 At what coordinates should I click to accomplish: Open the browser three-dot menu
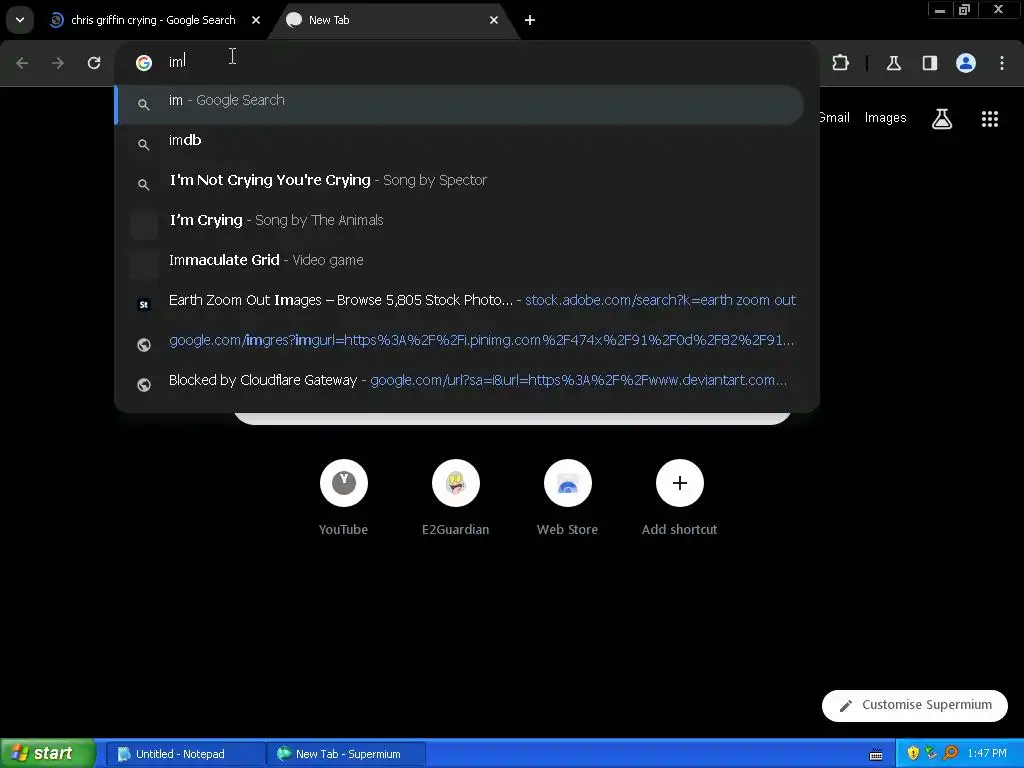click(1002, 63)
